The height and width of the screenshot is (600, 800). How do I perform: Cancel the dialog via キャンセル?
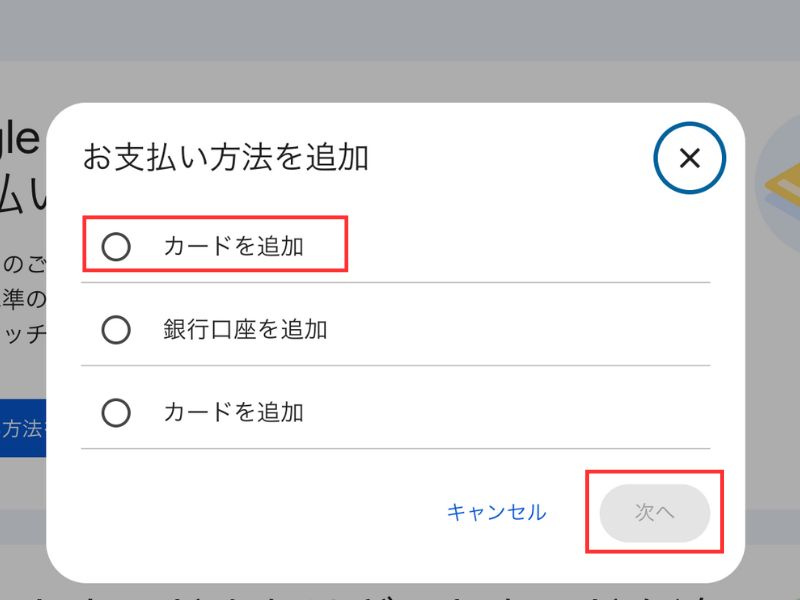pos(496,512)
